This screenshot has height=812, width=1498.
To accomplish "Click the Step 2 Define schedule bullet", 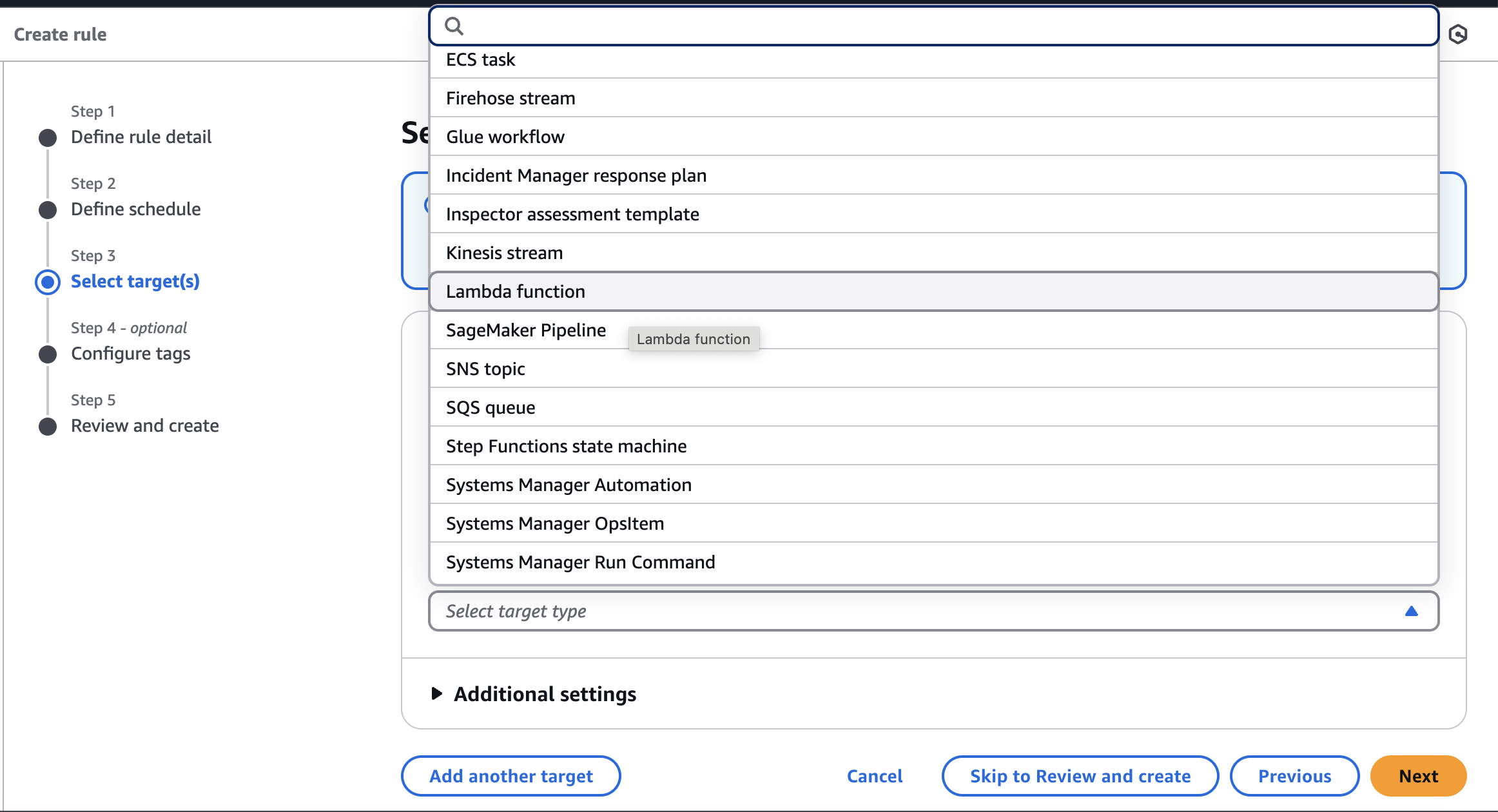I will coord(48,209).
